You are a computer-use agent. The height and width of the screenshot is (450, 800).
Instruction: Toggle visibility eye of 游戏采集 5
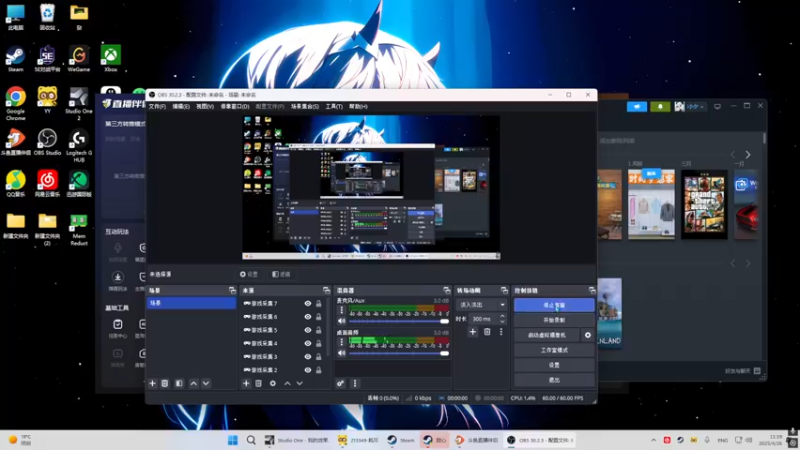(308, 330)
